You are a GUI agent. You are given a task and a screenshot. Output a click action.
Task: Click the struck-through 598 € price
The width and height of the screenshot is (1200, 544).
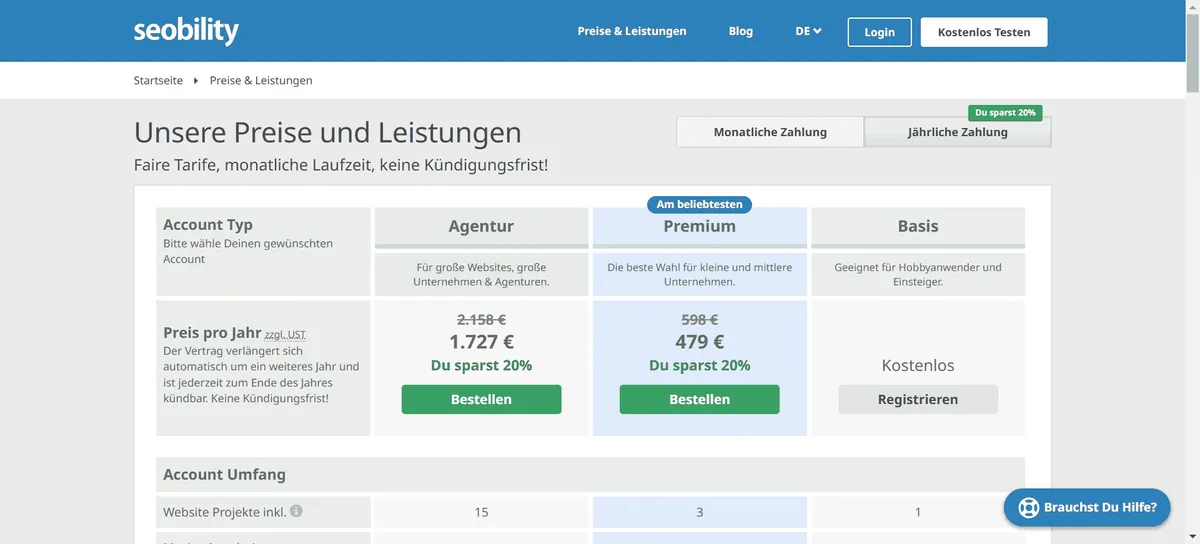coord(700,320)
